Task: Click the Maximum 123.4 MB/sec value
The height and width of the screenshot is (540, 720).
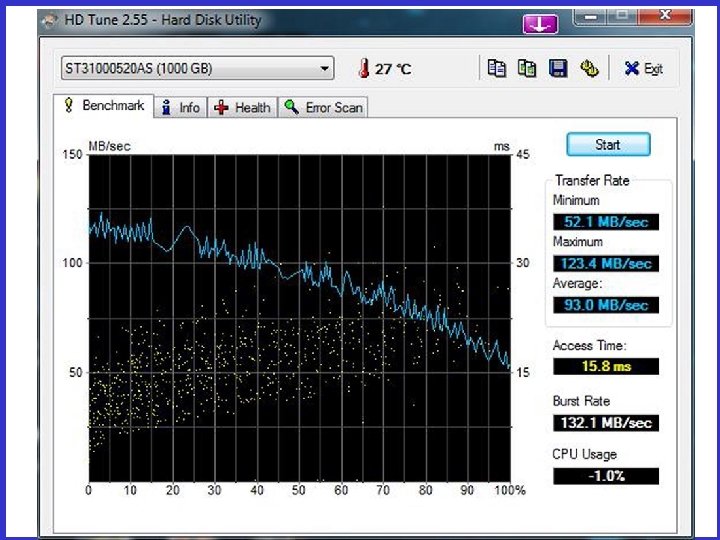Action: coord(606,263)
